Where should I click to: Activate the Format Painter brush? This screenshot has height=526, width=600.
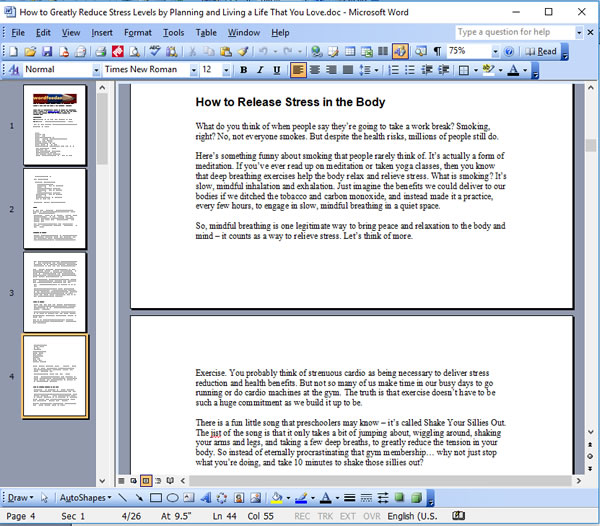(243, 51)
